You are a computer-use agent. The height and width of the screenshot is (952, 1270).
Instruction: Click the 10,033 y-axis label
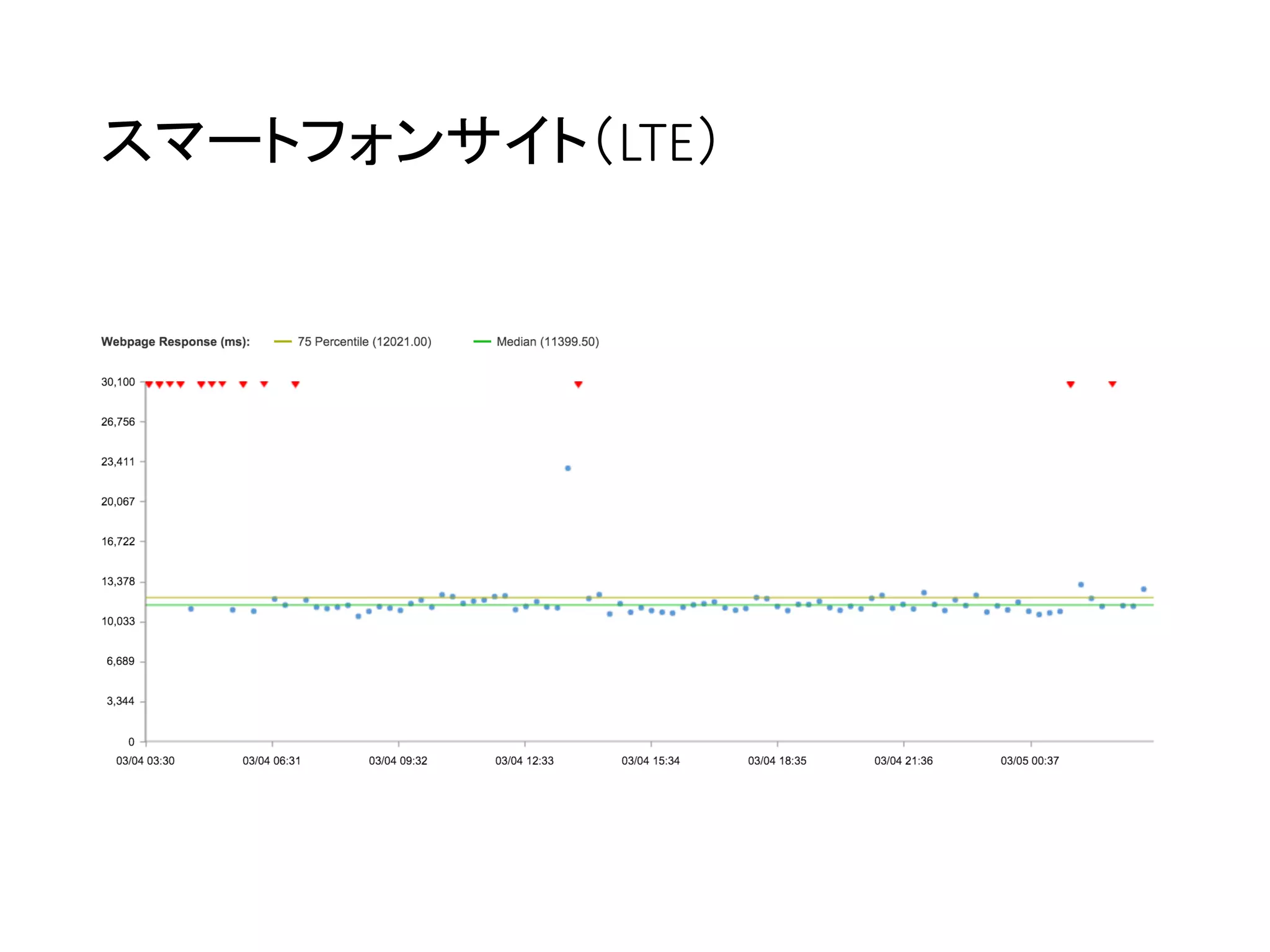118,621
